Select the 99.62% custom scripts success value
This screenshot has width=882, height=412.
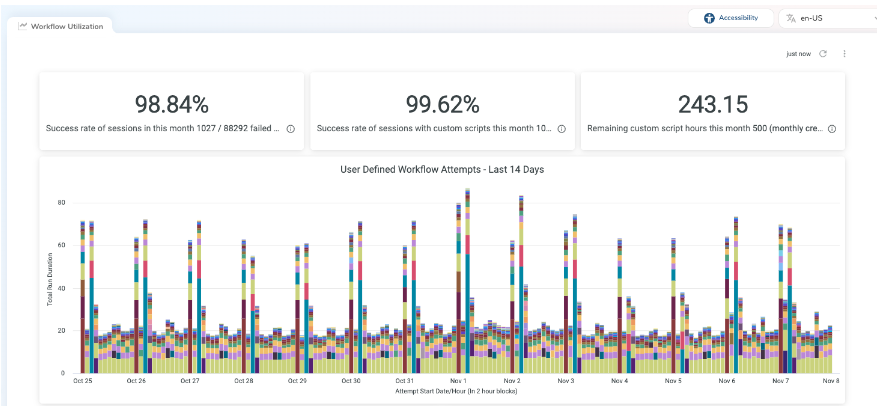point(443,104)
